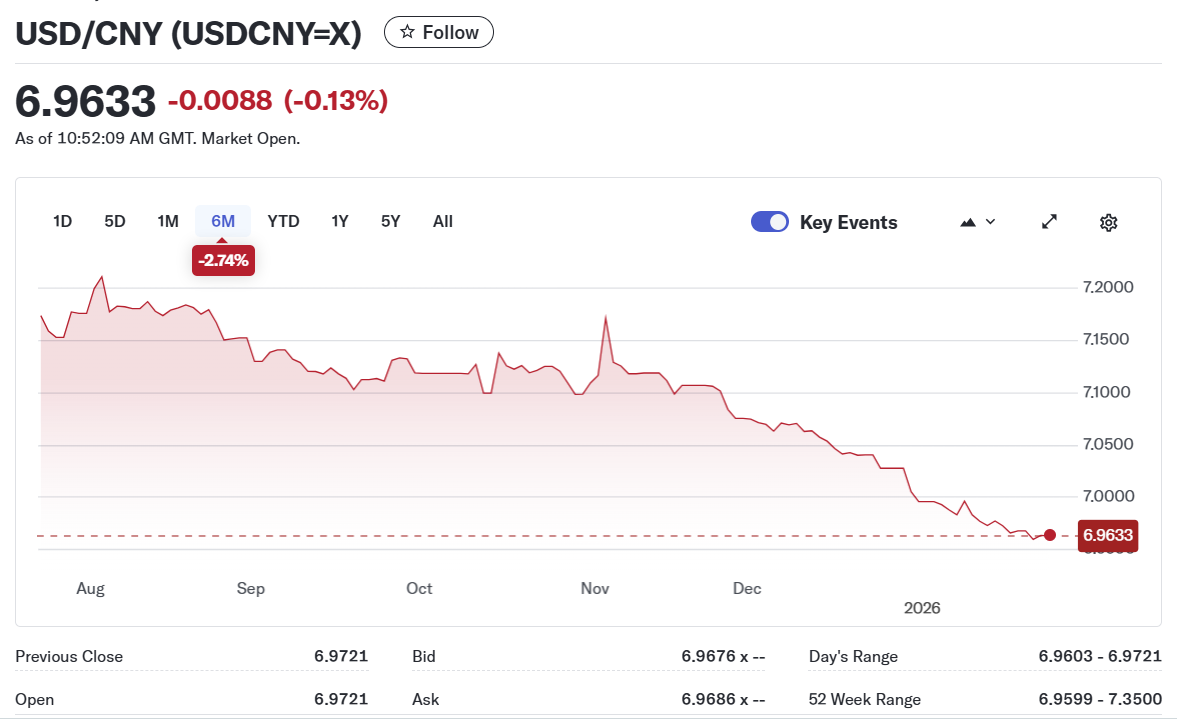1177x719 pixels.
Task: Click the -2.74% change badge
Action: (x=223, y=261)
